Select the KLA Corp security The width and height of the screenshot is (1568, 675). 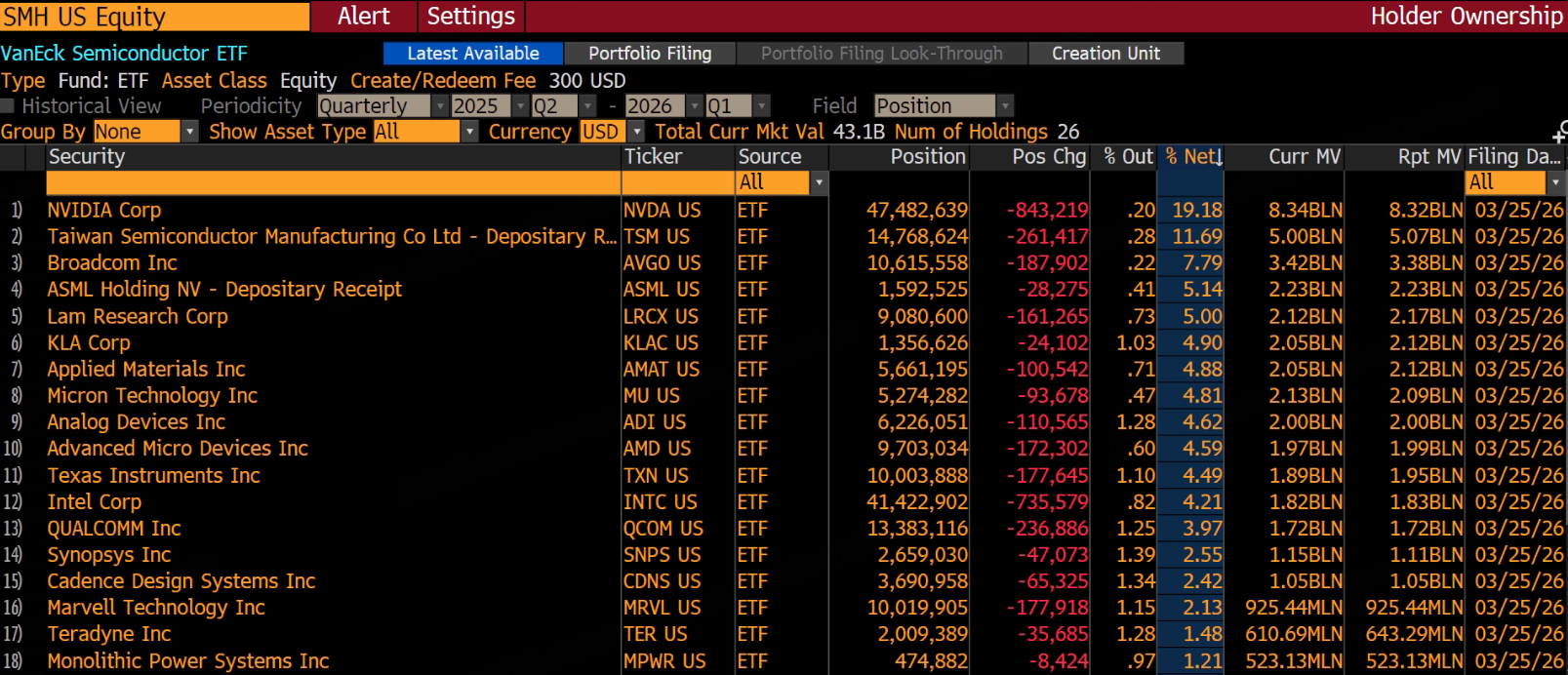[x=89, y=343]
